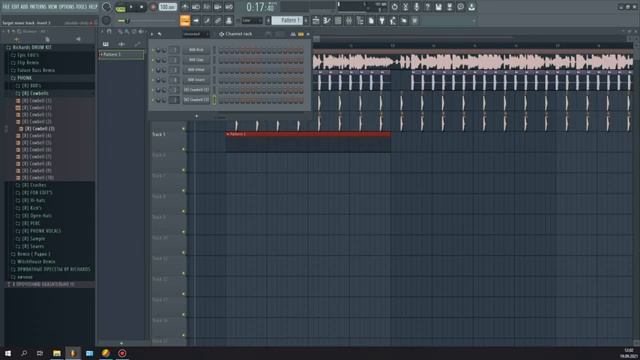Click the time display showing 0:17
The width and height of the screenshot is (640, 360).
coord(261,7)
